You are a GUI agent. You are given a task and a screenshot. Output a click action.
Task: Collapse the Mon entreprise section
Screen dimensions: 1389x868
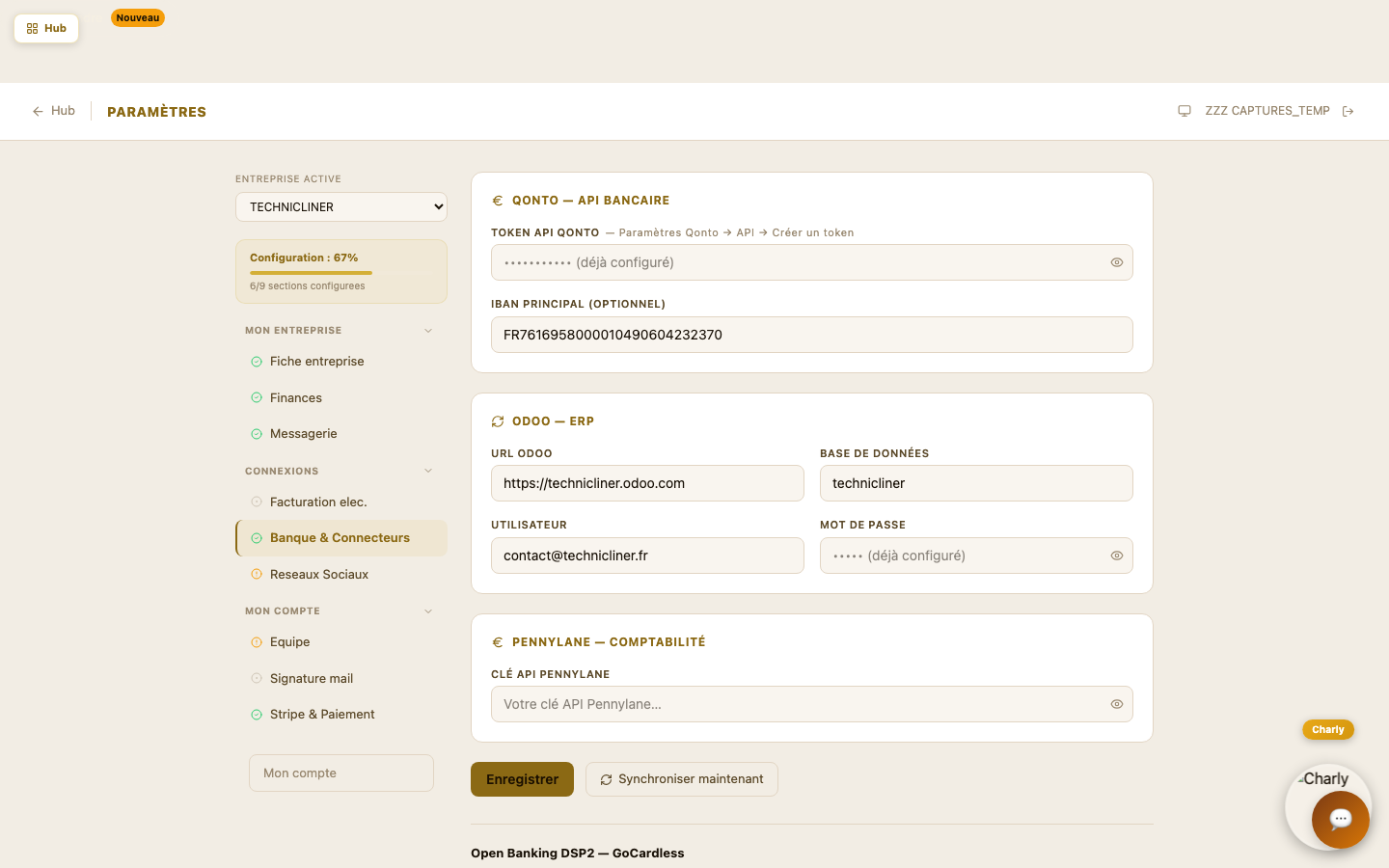click(x=428, y=331)
